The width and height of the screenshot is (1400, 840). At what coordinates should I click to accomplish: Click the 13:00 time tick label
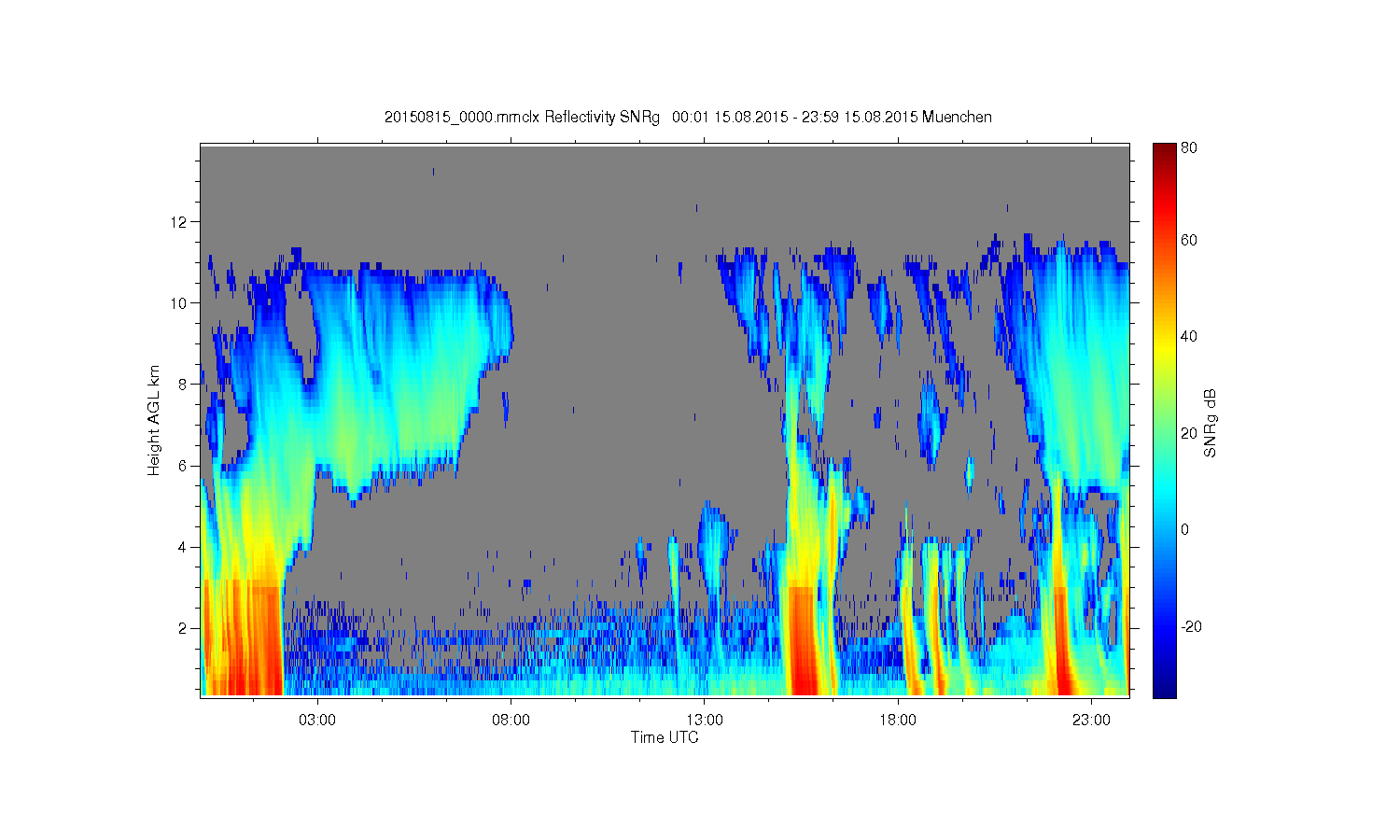[x=705, y=721]
